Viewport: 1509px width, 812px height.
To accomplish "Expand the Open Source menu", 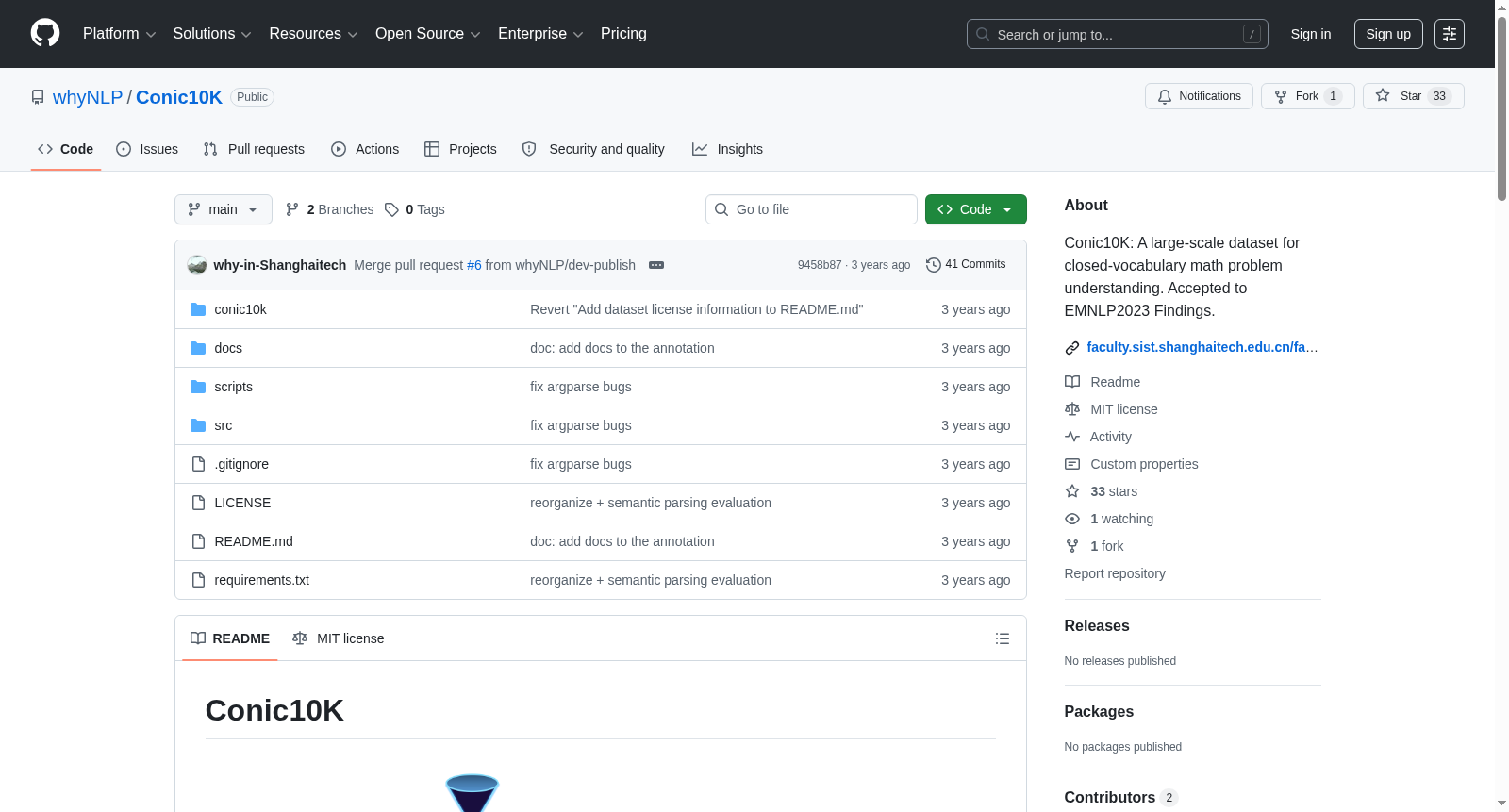I will (x=428, y=34).
